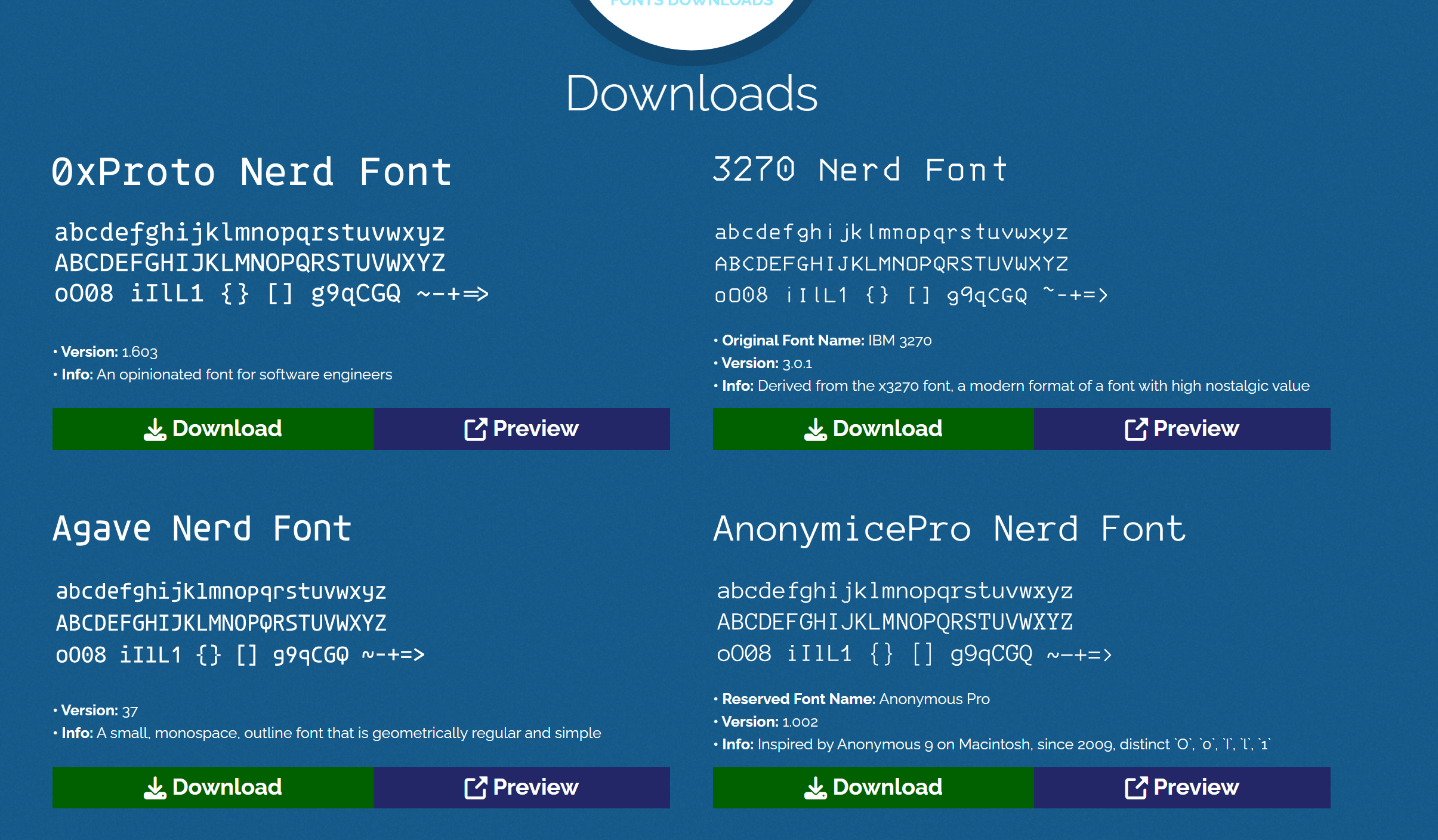Click the download arrow icon for 3270 font
Image resolution: width=1438 pixels, height=840 pixels.
pos(816,429)
